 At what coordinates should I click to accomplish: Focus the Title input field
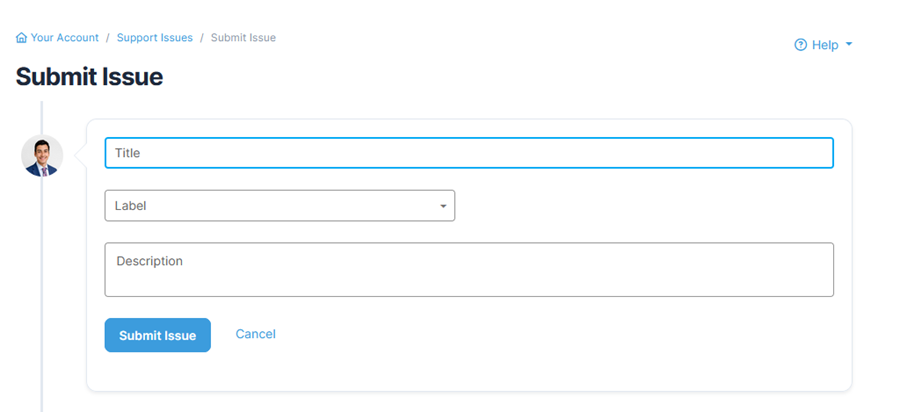coord(469,153)
